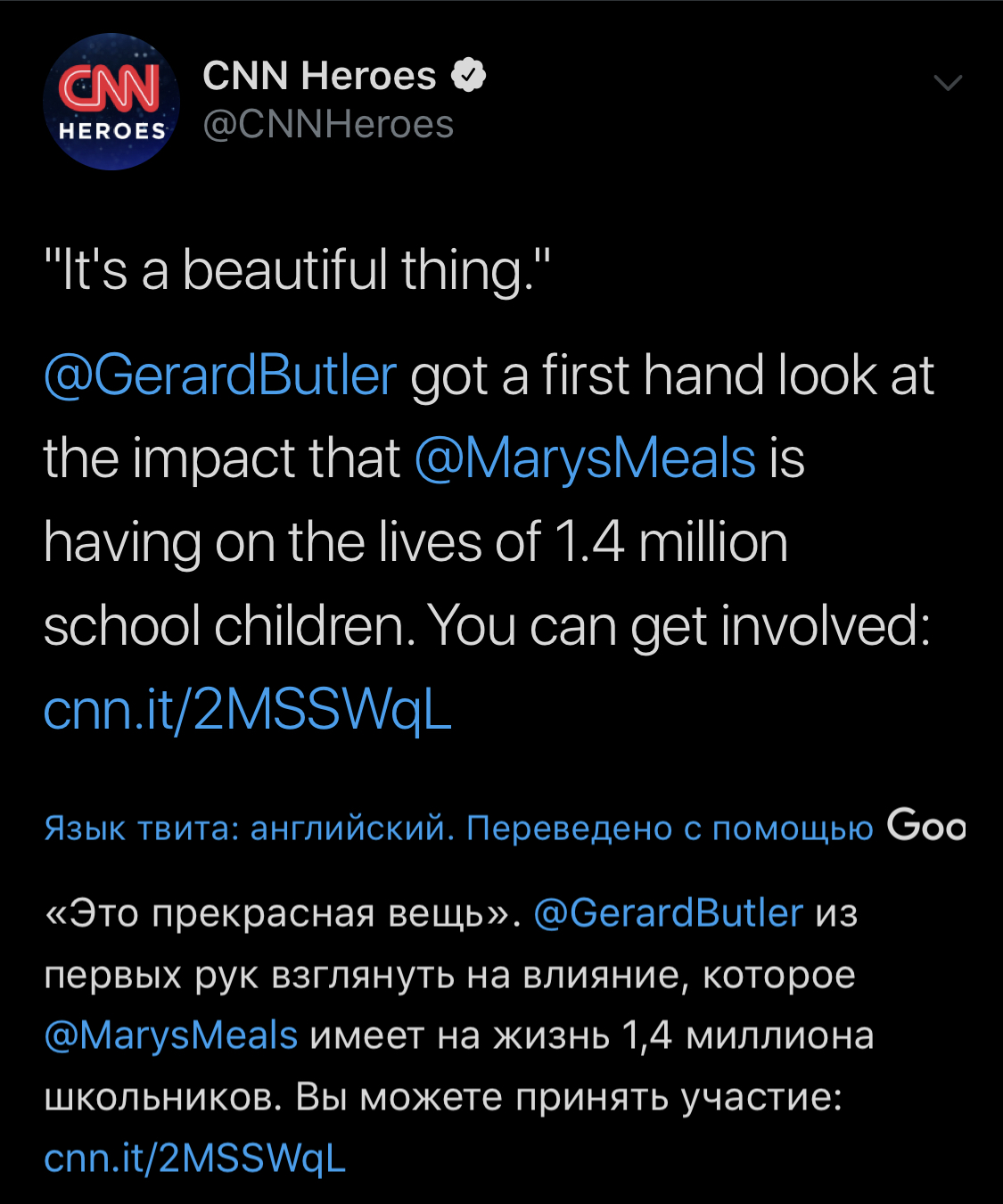
Task: Click the translated quote «Это прекрасная вещь»
Action: tap(282, 913)
